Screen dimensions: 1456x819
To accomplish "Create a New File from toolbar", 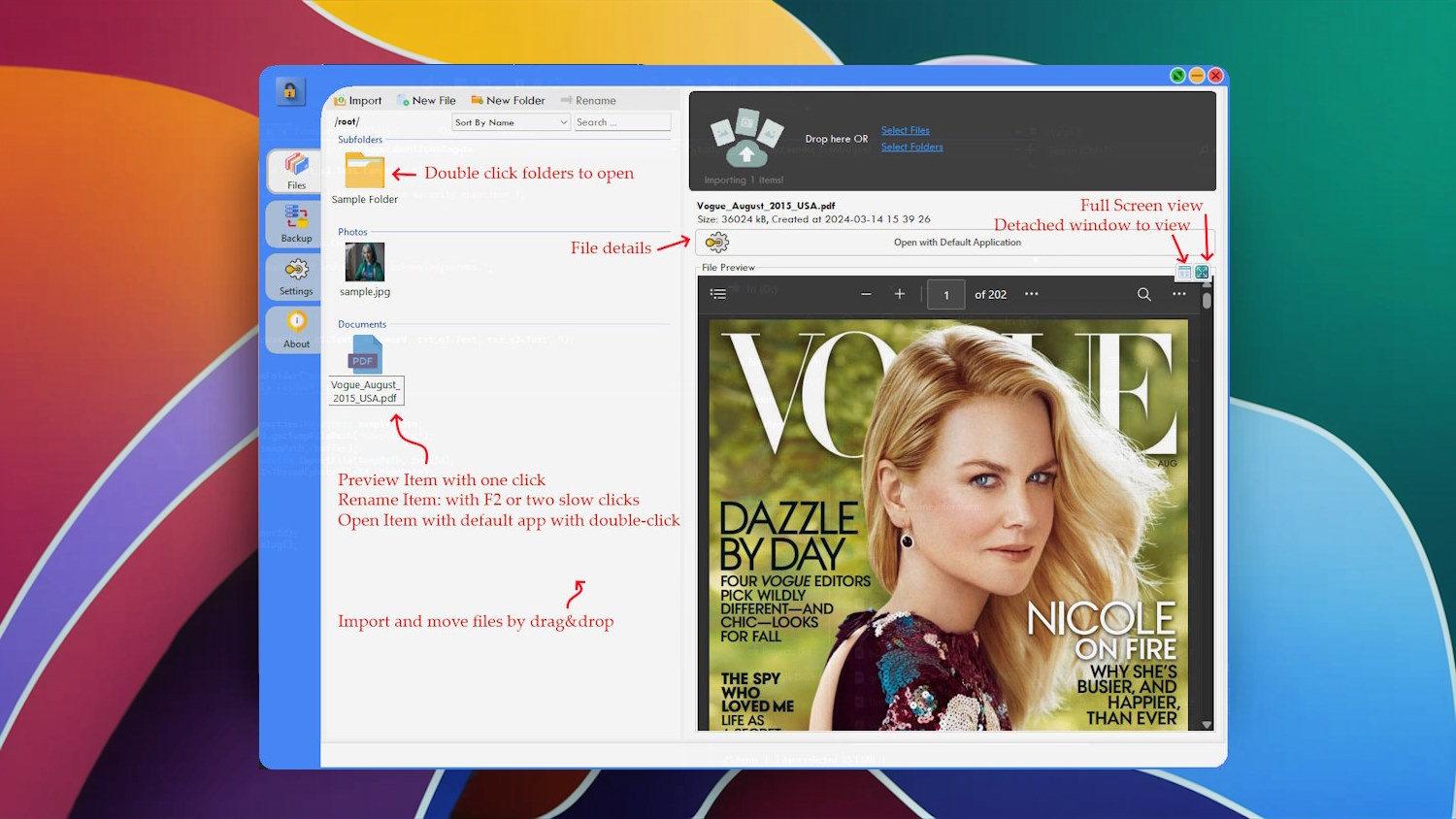I will (x=426, y=100).
